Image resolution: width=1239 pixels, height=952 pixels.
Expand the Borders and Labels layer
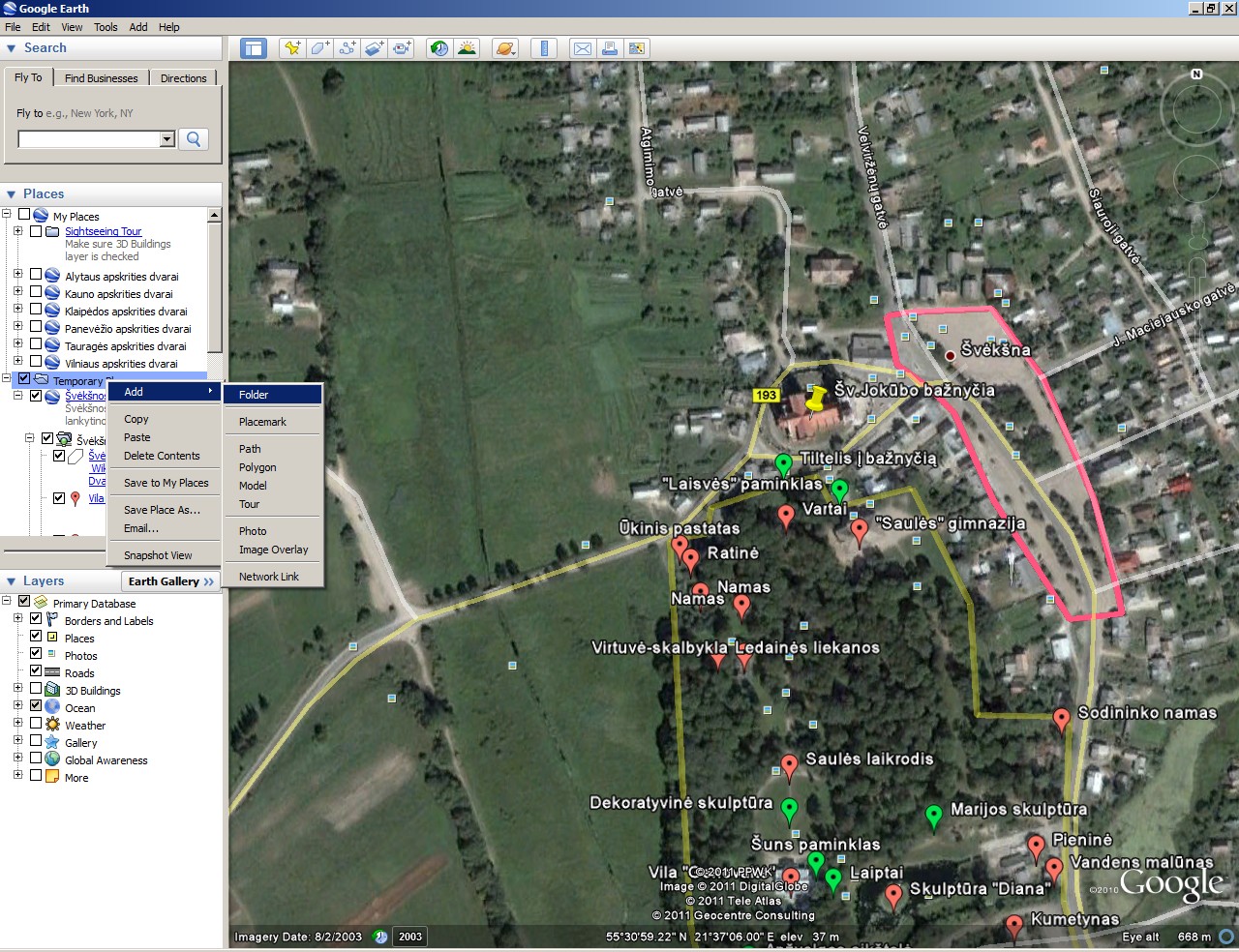[x=17, y=619]
